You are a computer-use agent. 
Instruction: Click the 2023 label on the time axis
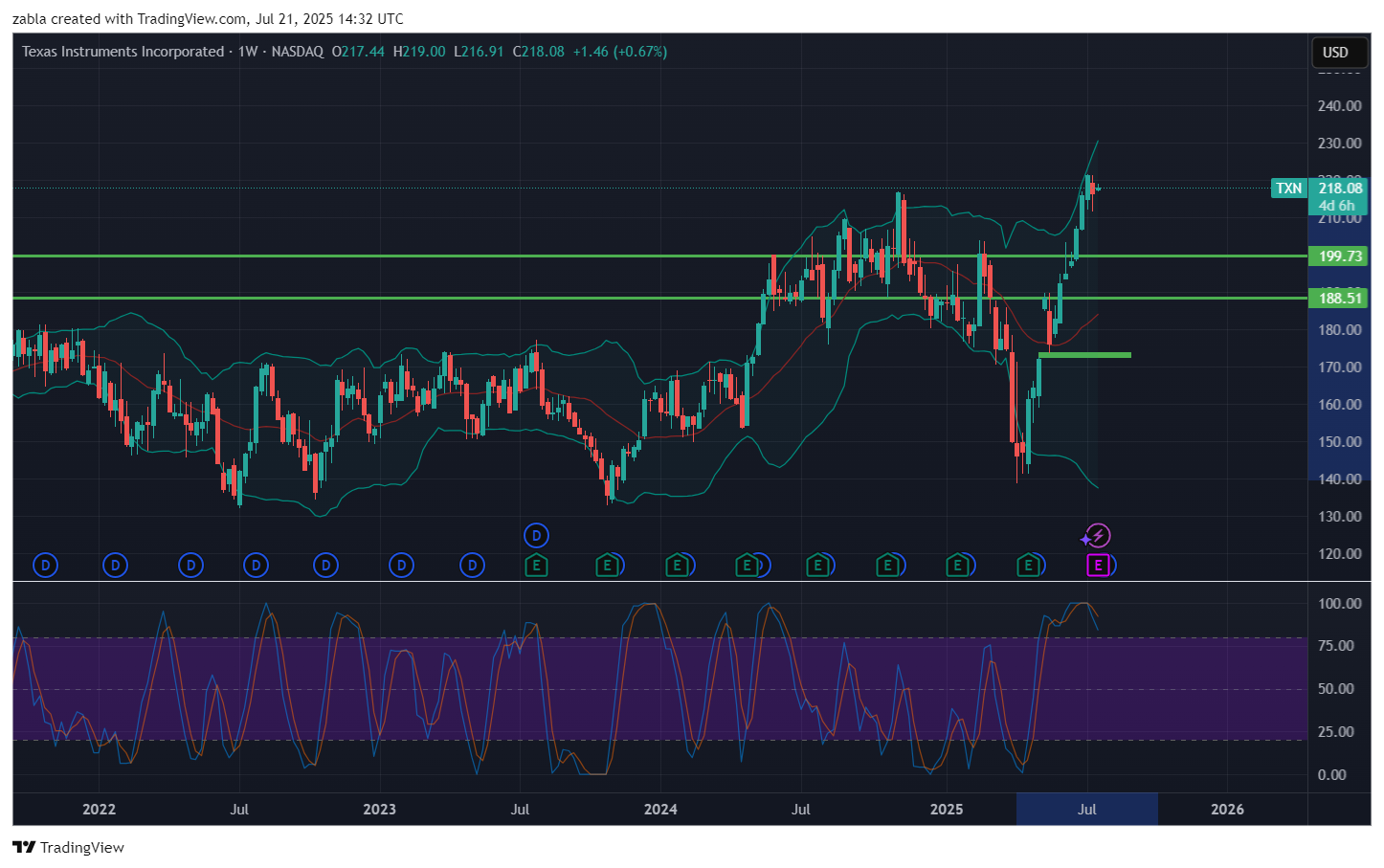click(x=380, y=810)
